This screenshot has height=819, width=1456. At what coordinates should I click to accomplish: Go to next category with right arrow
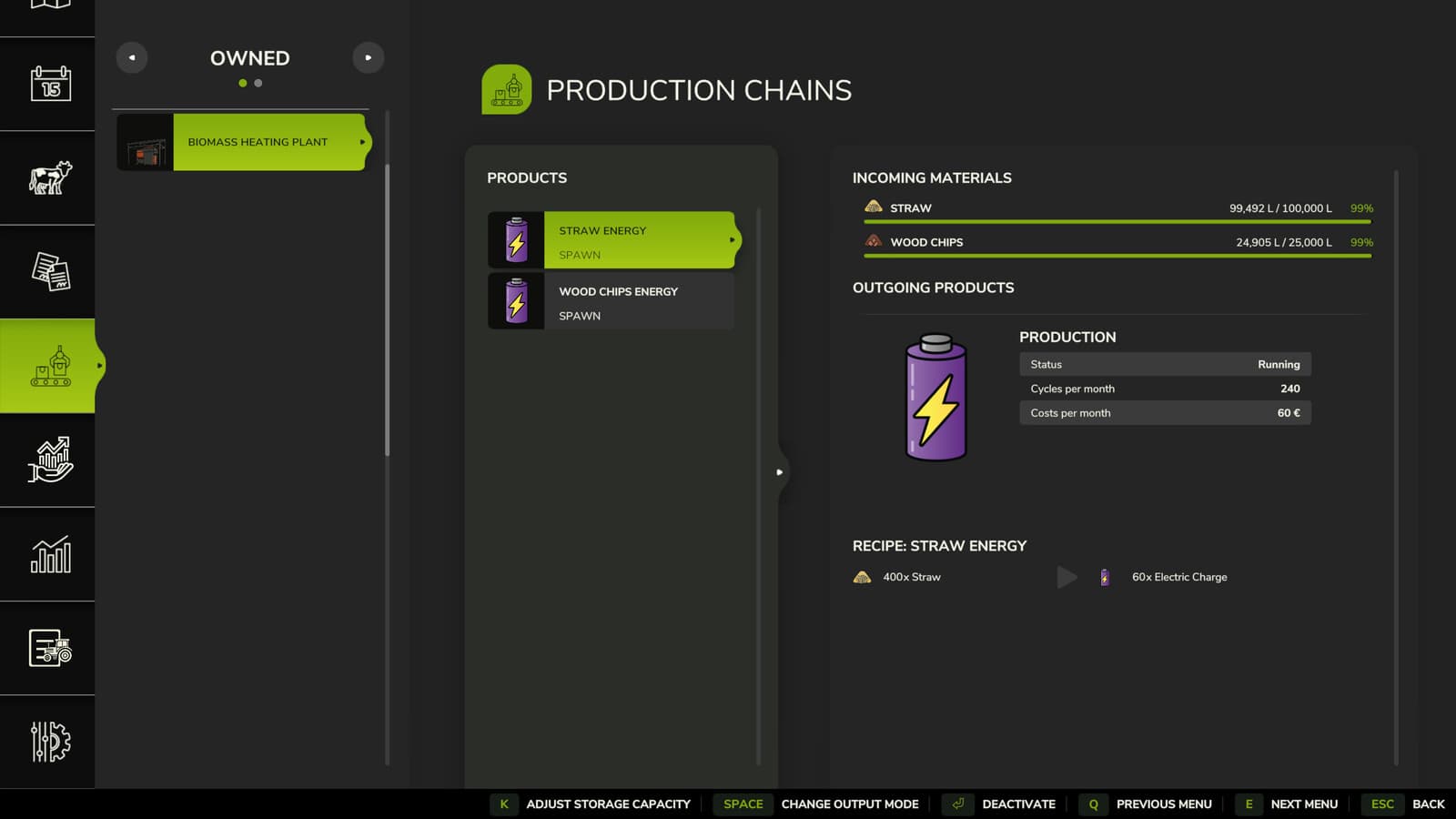point(369,57)
